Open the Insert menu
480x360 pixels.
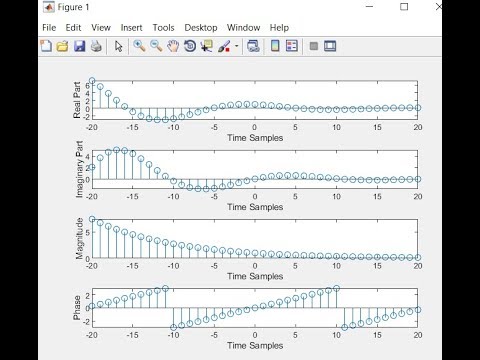pos(131,28)
